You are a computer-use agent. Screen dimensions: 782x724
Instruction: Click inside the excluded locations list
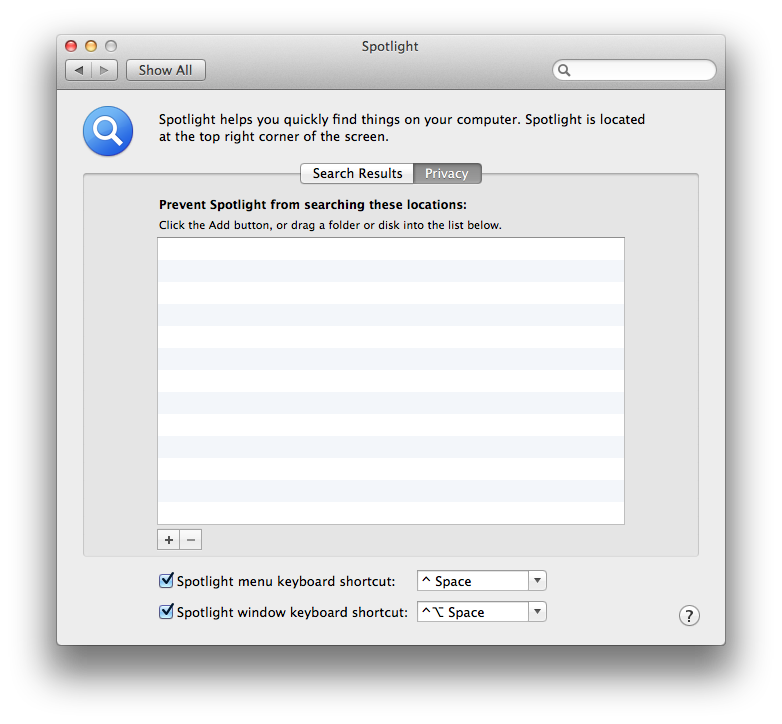pyautogui.click(x=391, y=381)
